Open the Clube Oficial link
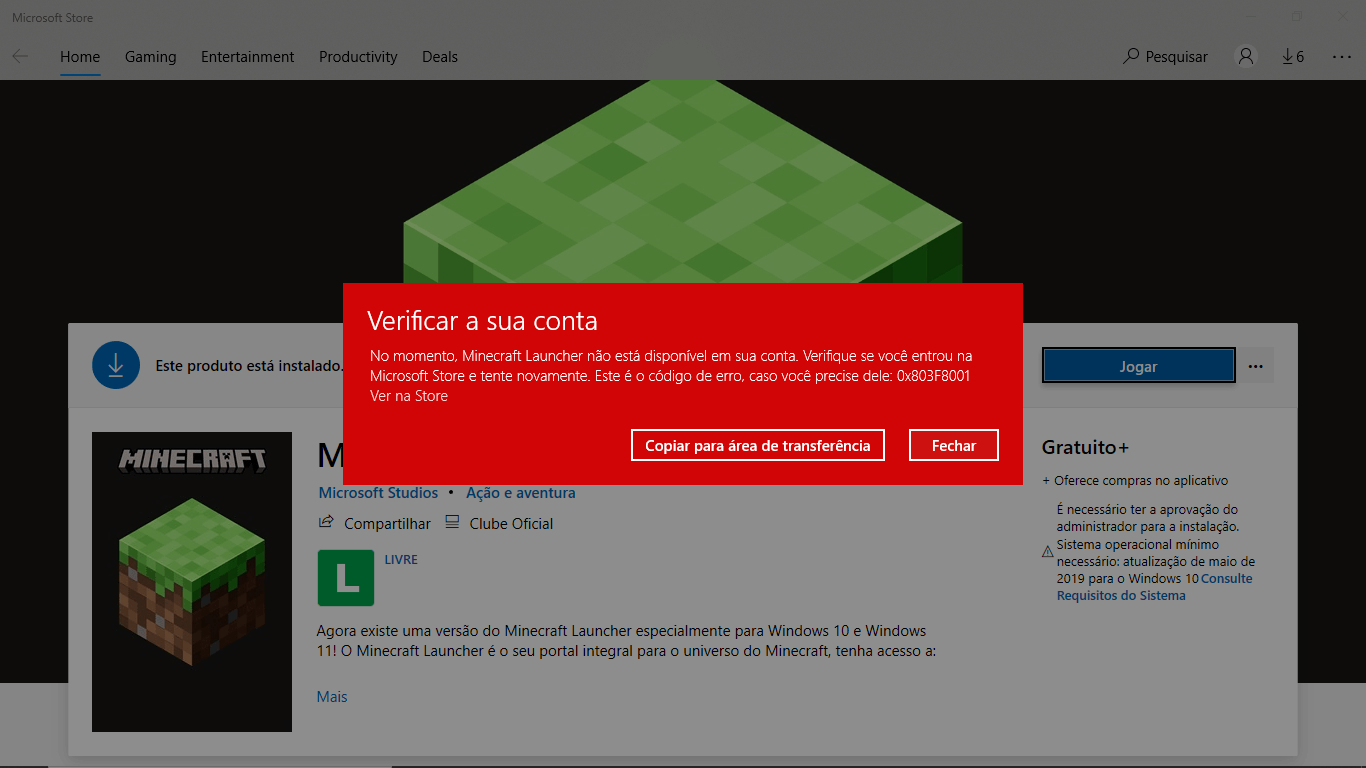This screenshot has height=768, width=1366. (x=499, y=523)
